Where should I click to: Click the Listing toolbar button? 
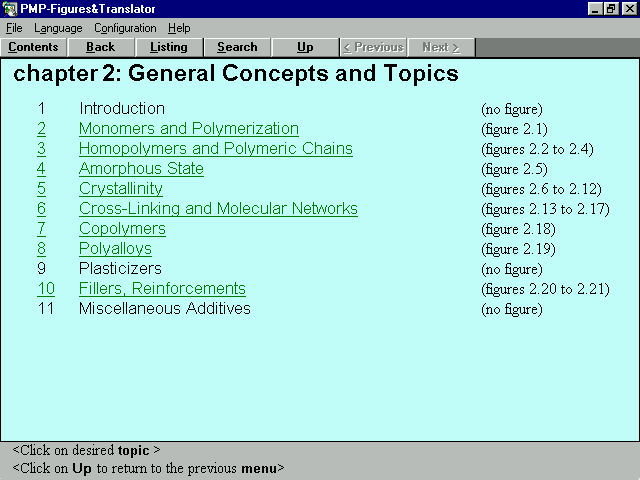(169, 47)
